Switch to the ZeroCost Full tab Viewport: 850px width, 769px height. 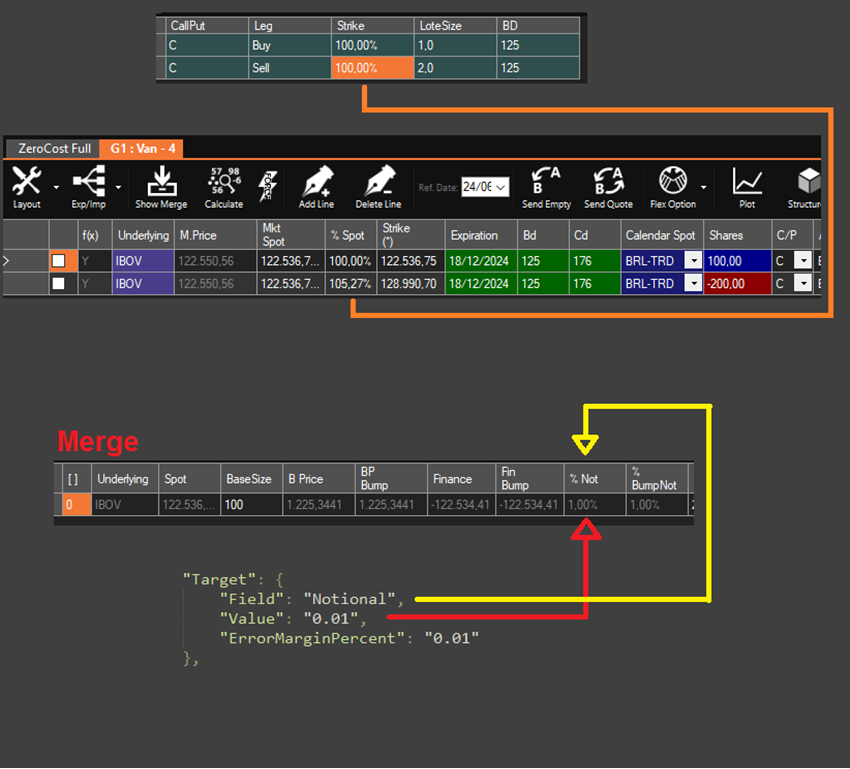point(54,149)
